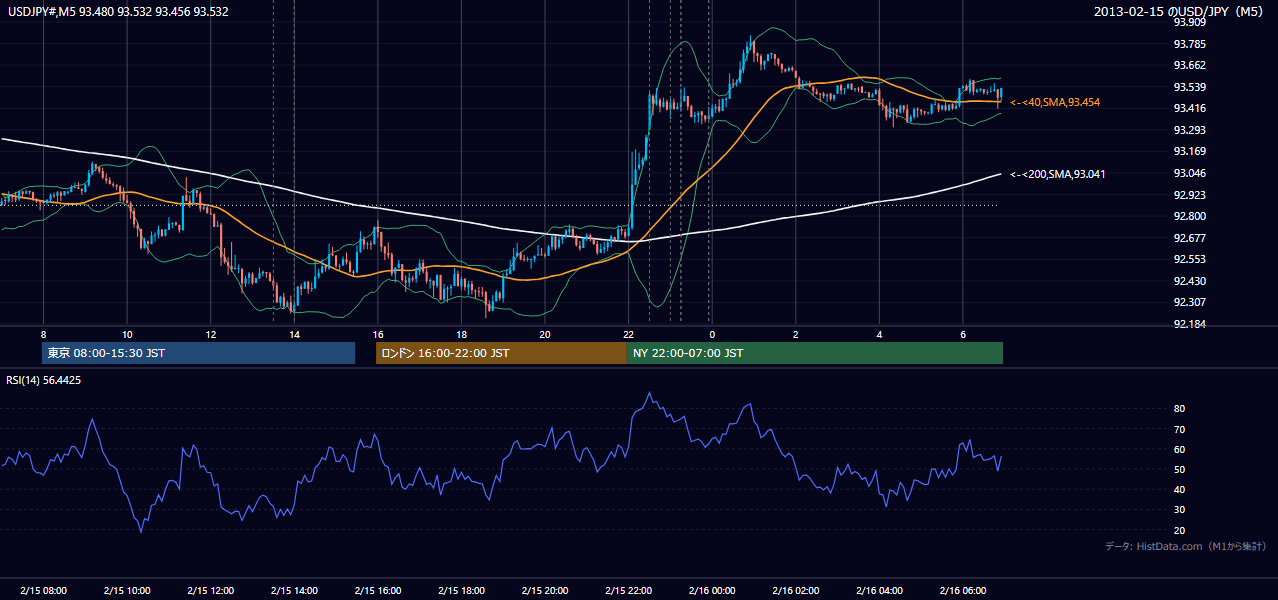This screenshot has width=1278, height=600.
Task: Click the hour 18 tick under the price chart
Action: point(461,334)
